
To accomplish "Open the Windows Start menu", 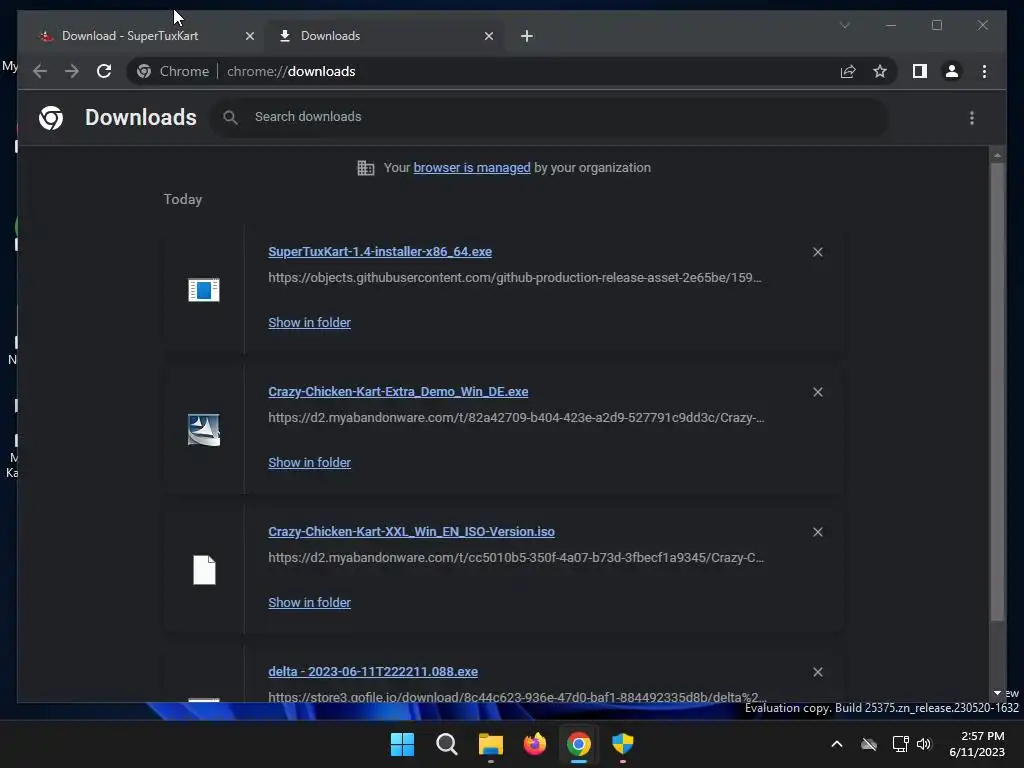I will [x=402, y=744].
